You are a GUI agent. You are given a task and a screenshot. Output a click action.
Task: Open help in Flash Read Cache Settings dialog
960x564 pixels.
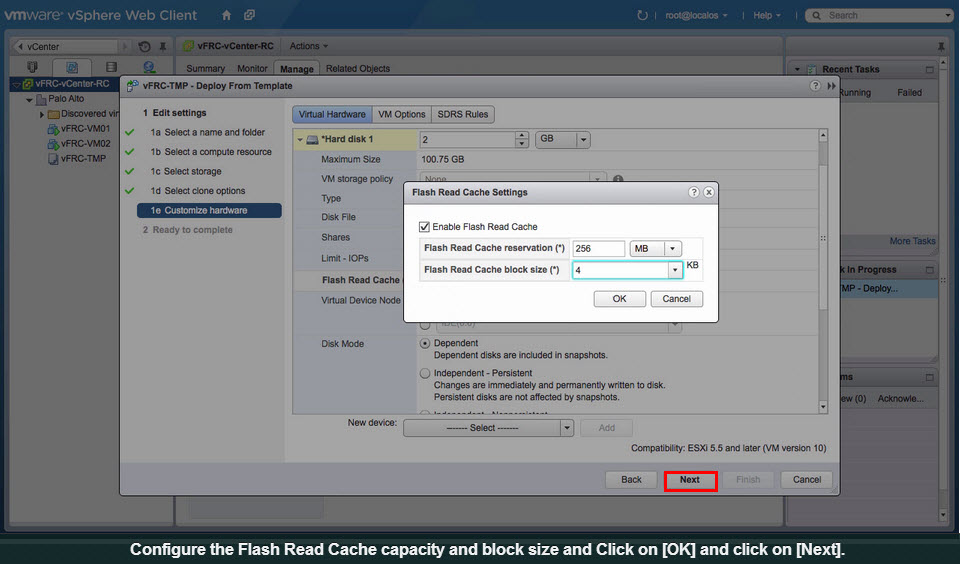(694, 192)
